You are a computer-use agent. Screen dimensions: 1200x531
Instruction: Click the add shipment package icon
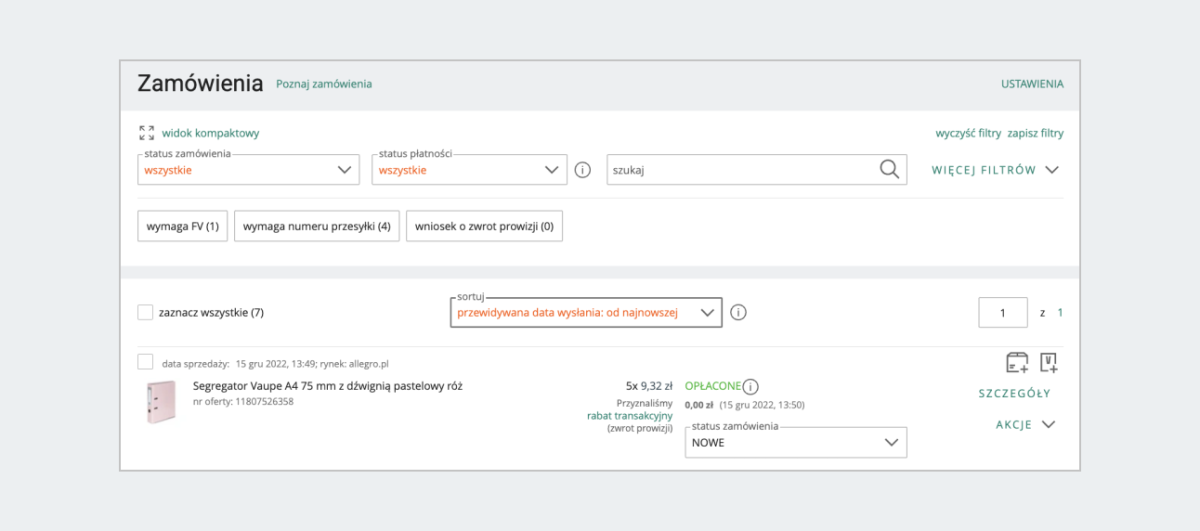click(x=1017, y=362)
